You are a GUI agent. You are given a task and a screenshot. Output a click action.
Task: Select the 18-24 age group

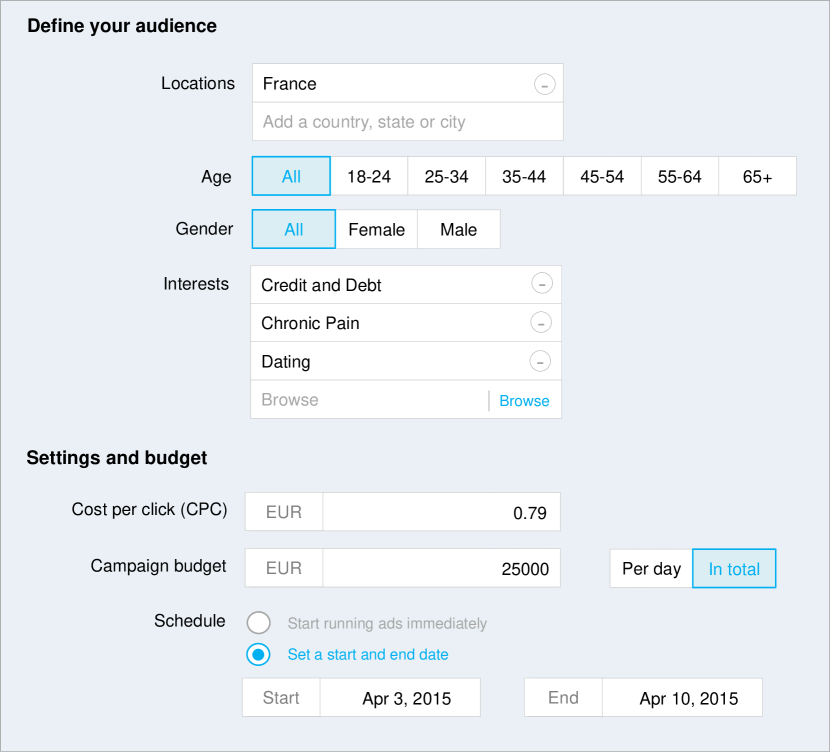[x=369, y=176]
